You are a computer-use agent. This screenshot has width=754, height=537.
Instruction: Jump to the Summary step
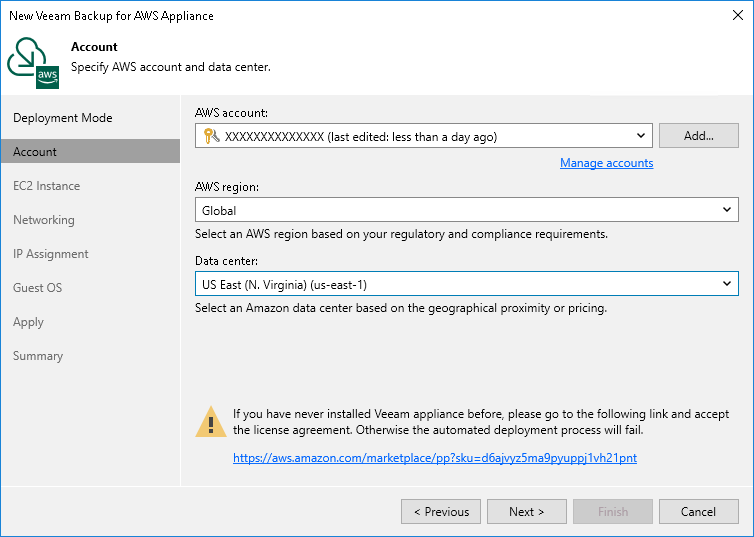(38, 356)
